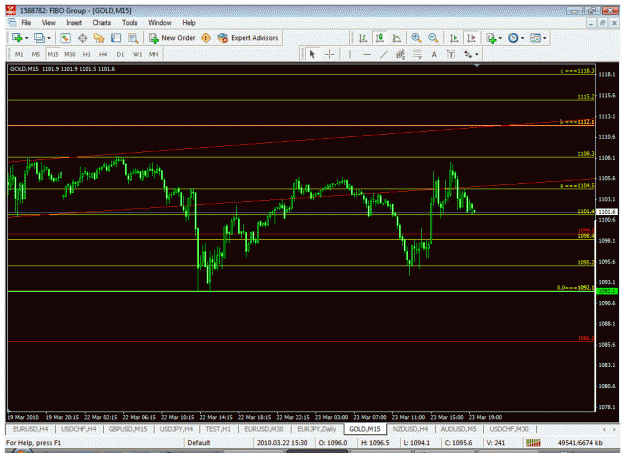Viewport: 625px width, 453px height.
Task: Toggle the Market Watch window icon
Action: (x=65, y=38)
